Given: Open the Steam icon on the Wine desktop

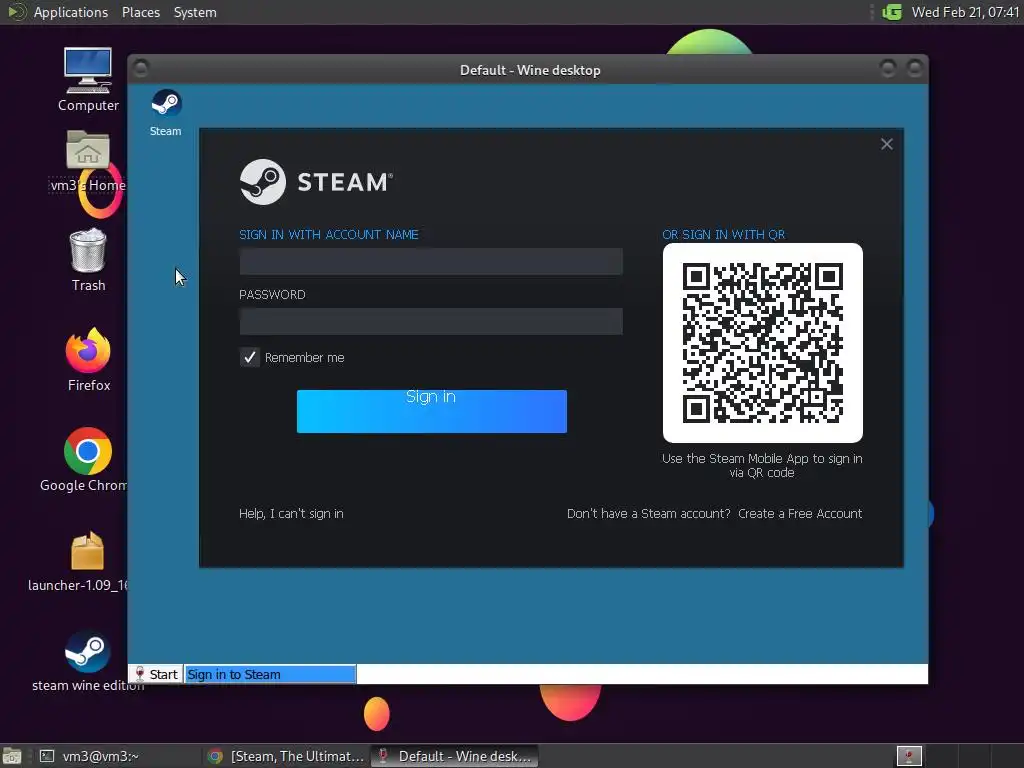Looking at the screenshot, I should [x=166, y=112].
